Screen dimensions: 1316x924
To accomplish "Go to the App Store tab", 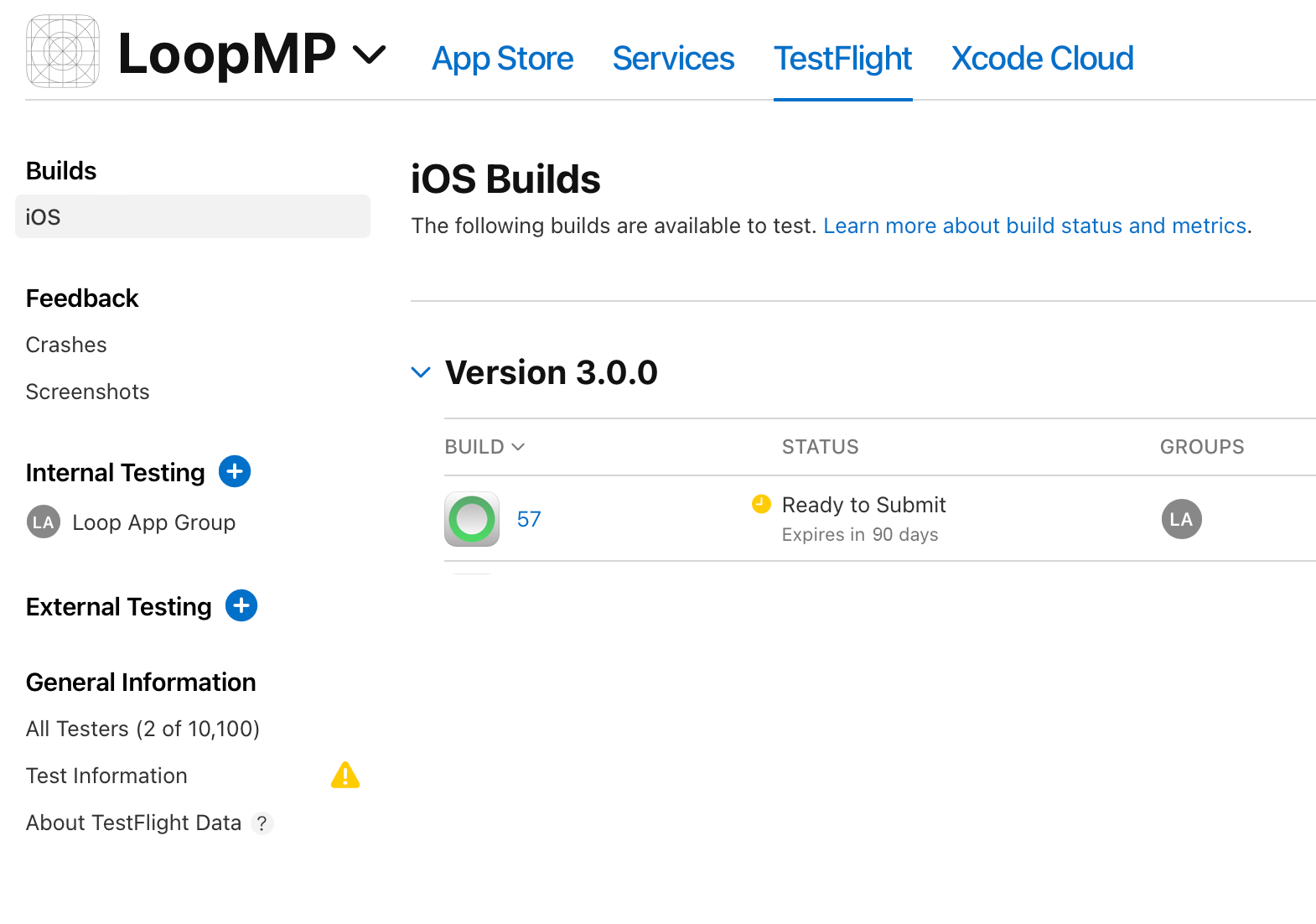I will coord(502,58).
